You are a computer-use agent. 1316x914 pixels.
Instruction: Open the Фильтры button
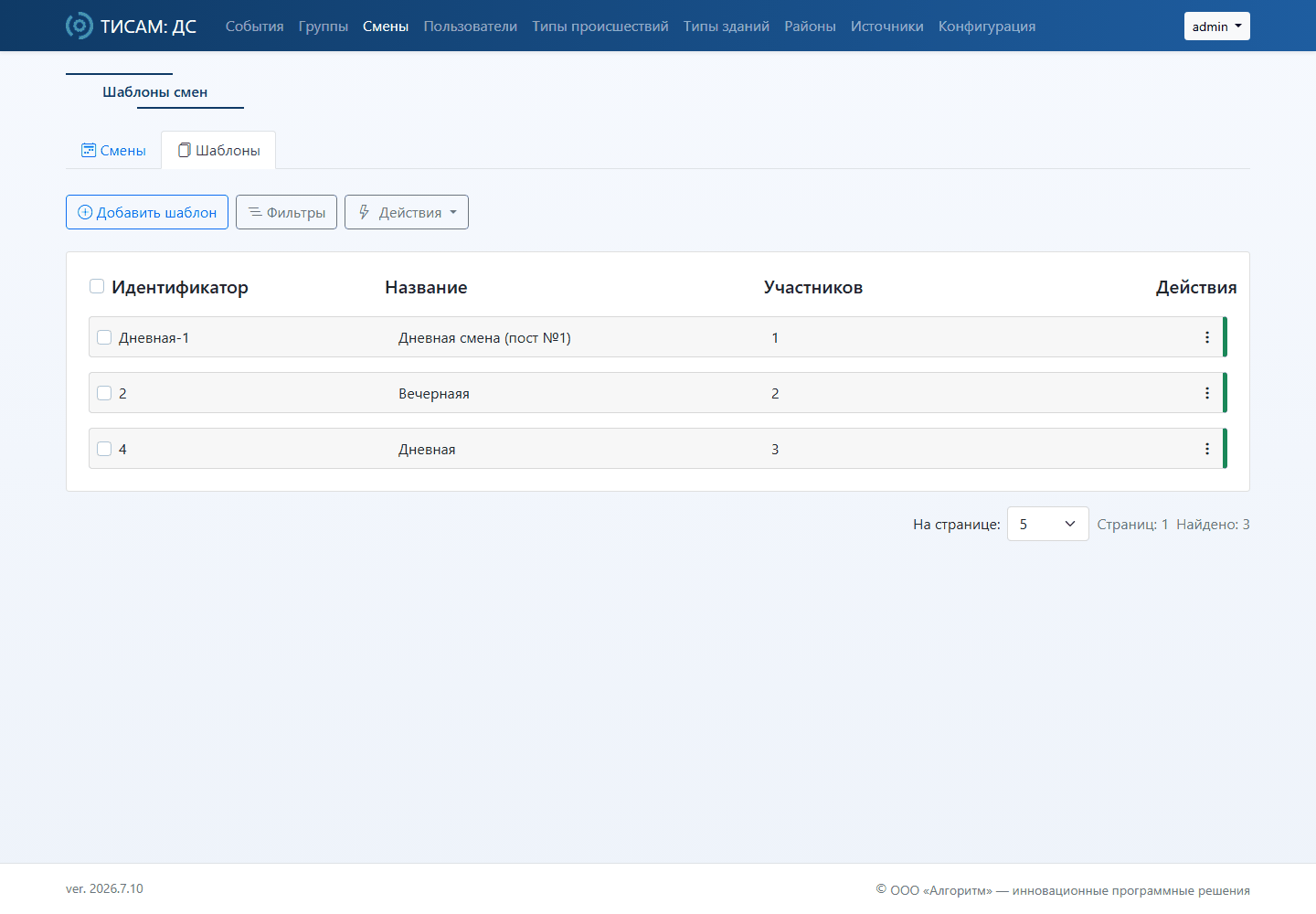[x=286, y=212]
